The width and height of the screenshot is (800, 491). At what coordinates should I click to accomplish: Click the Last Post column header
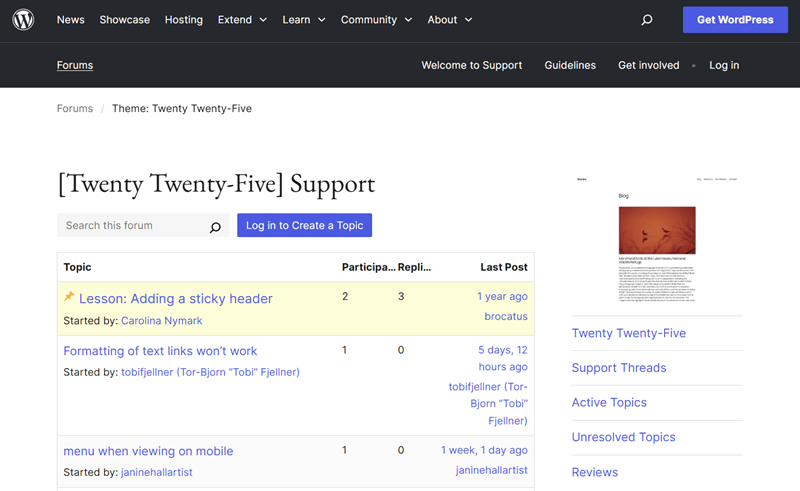tap(504, 267)
